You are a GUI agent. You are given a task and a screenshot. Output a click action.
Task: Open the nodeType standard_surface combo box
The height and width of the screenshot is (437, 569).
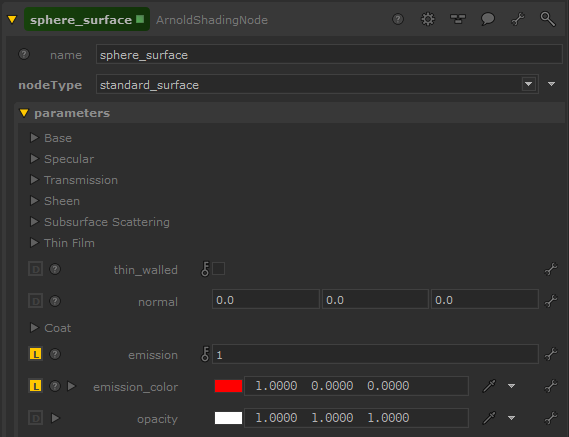317,84
